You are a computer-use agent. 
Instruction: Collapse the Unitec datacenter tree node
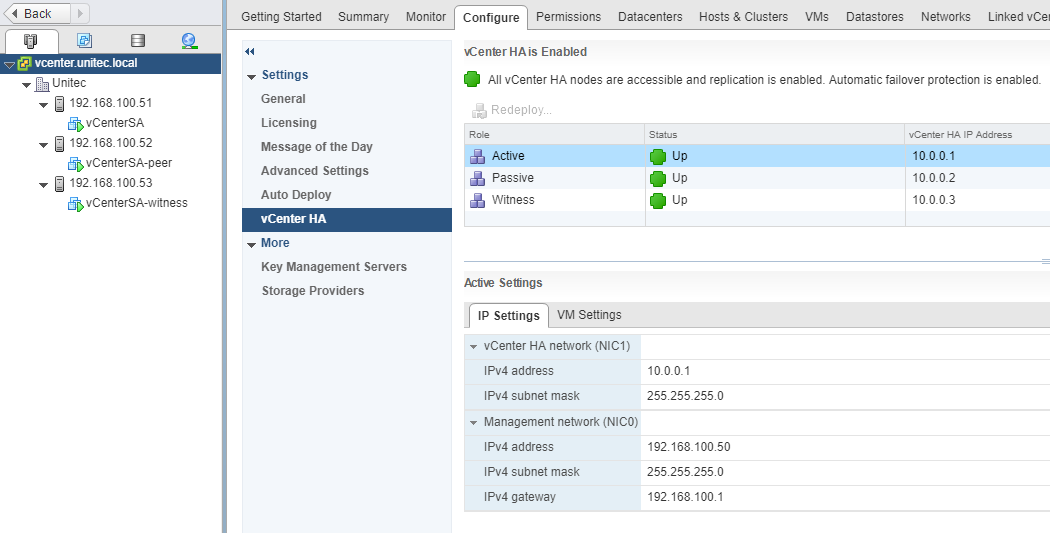point(27,85)
